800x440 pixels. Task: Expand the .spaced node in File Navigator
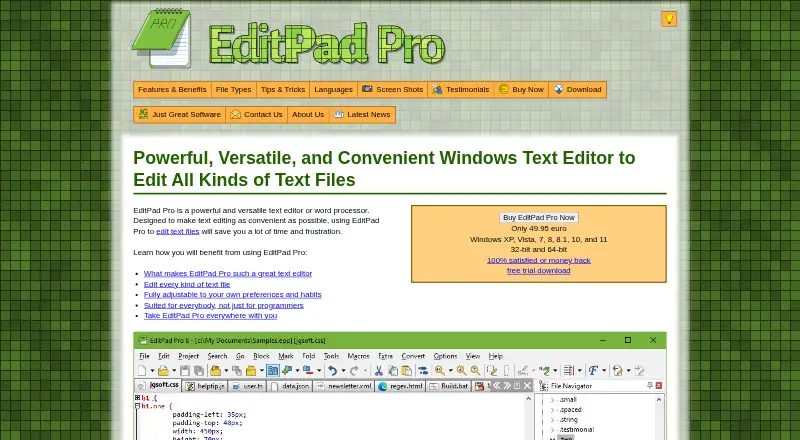click(x=552, y=409)
